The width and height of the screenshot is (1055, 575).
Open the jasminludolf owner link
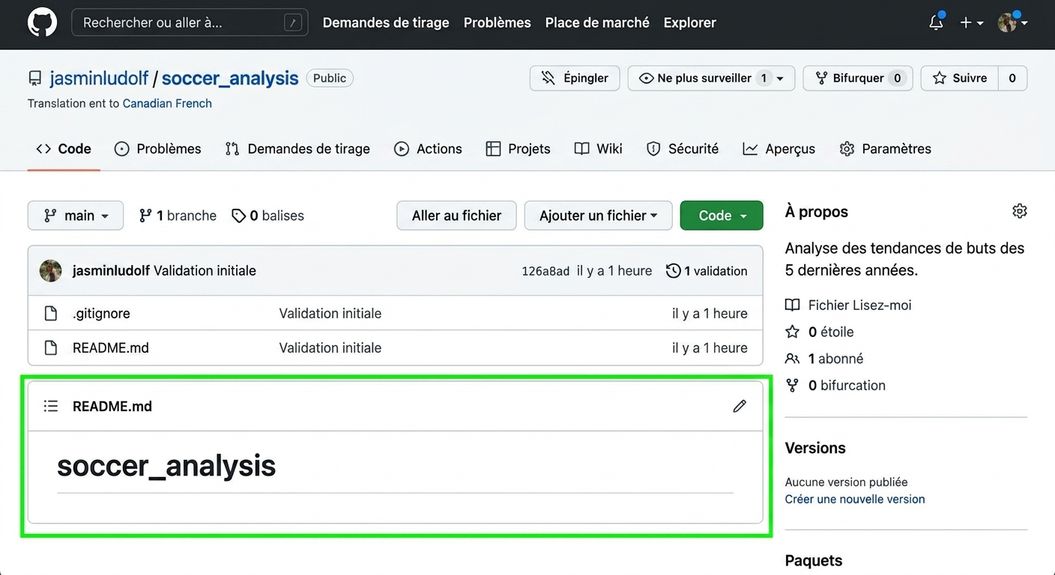point(99,78)
